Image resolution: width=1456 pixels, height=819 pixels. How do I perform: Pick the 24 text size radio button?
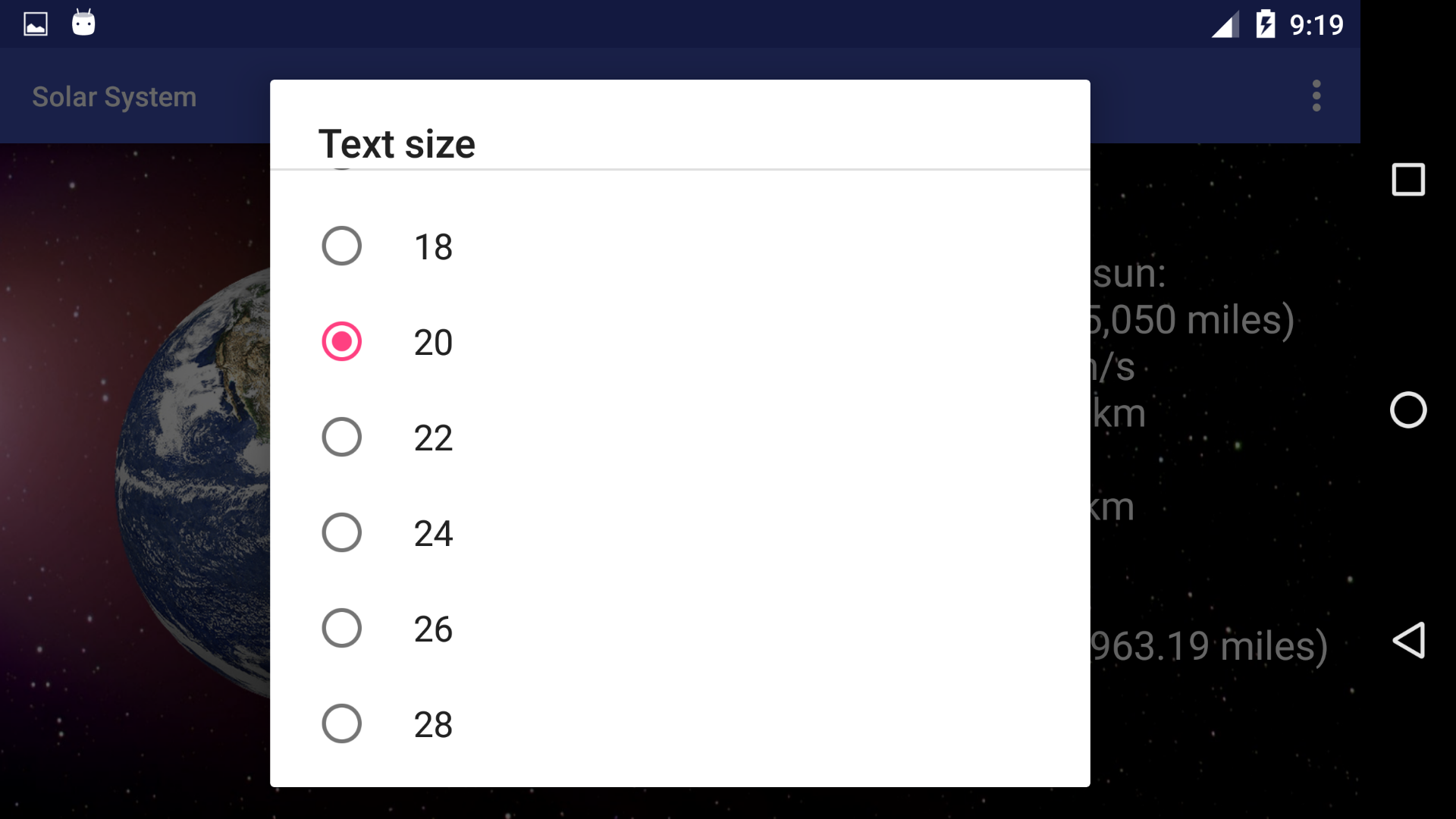pyautogui.click(x=342, y=533)
